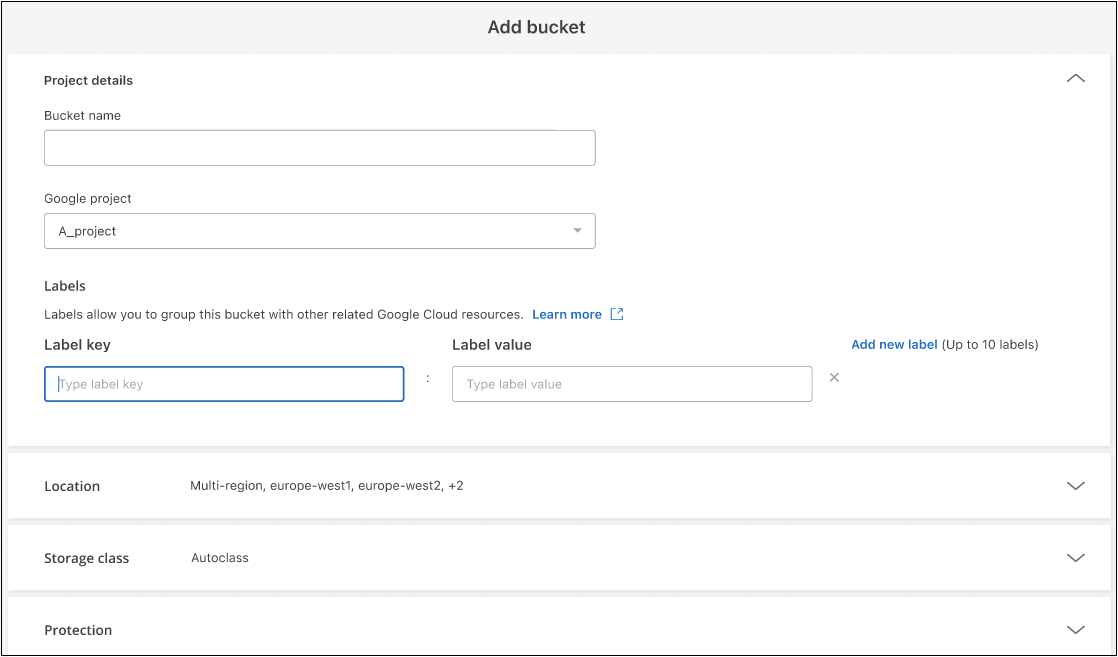Open the external link icon beside Learn more
This screenshot has width=1118, height=657.
[617, 314]
